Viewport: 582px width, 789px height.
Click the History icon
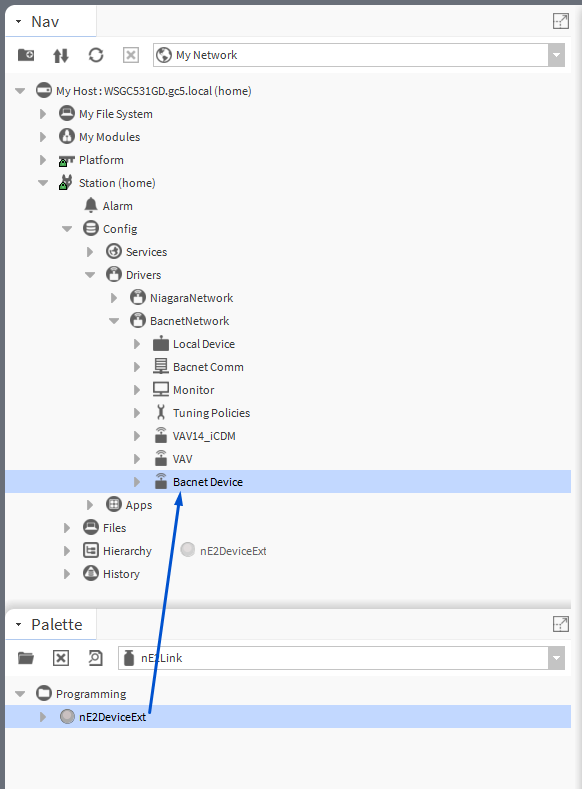[x=91, y=573]
